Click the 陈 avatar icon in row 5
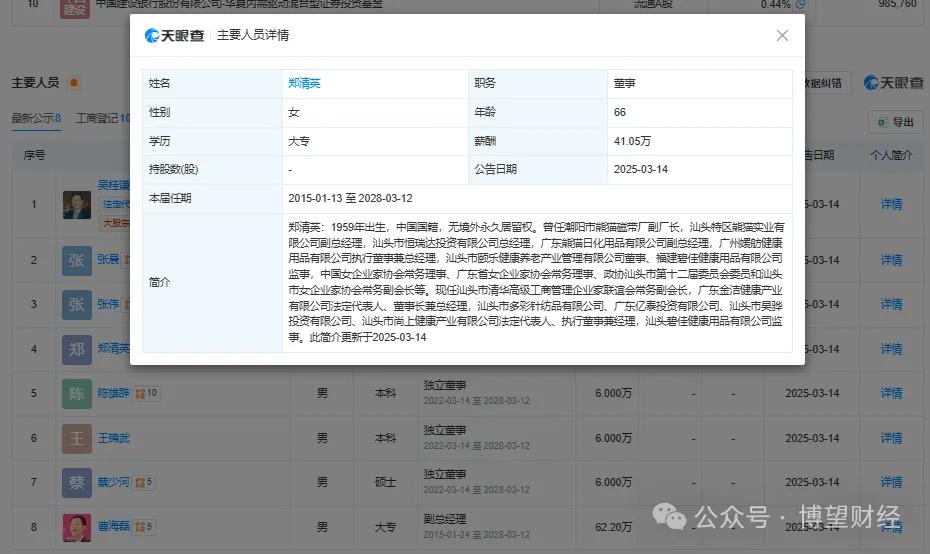 click(x=77, y=394)
